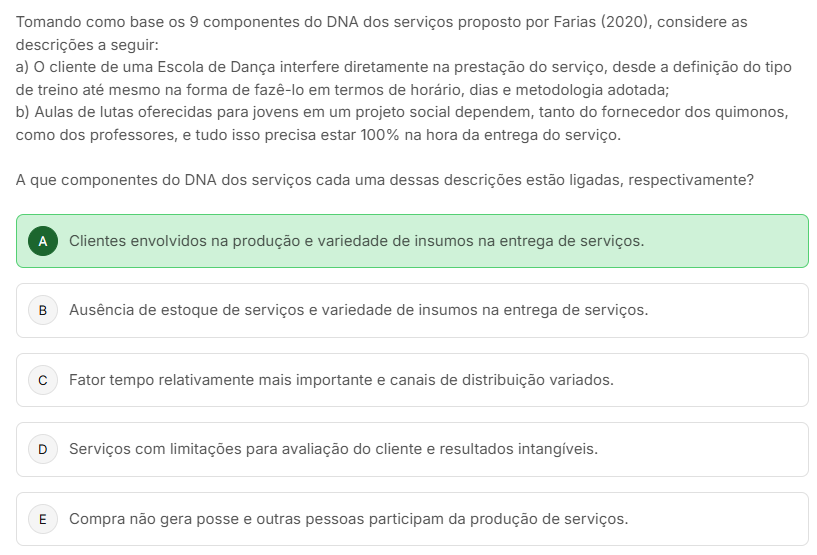Click the green letter A badge

point(42,241)
